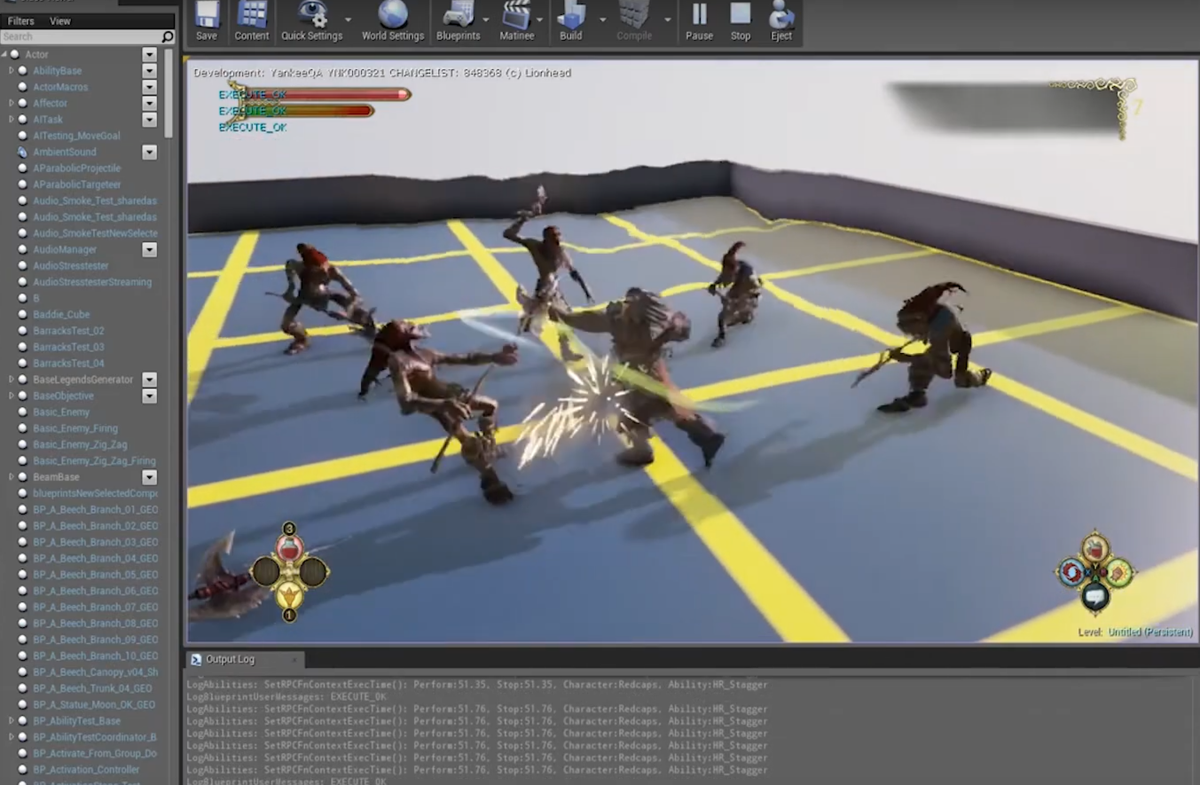Open the Quick Settings dropdown arrow
1200x785 pixels.
point(348,18)
